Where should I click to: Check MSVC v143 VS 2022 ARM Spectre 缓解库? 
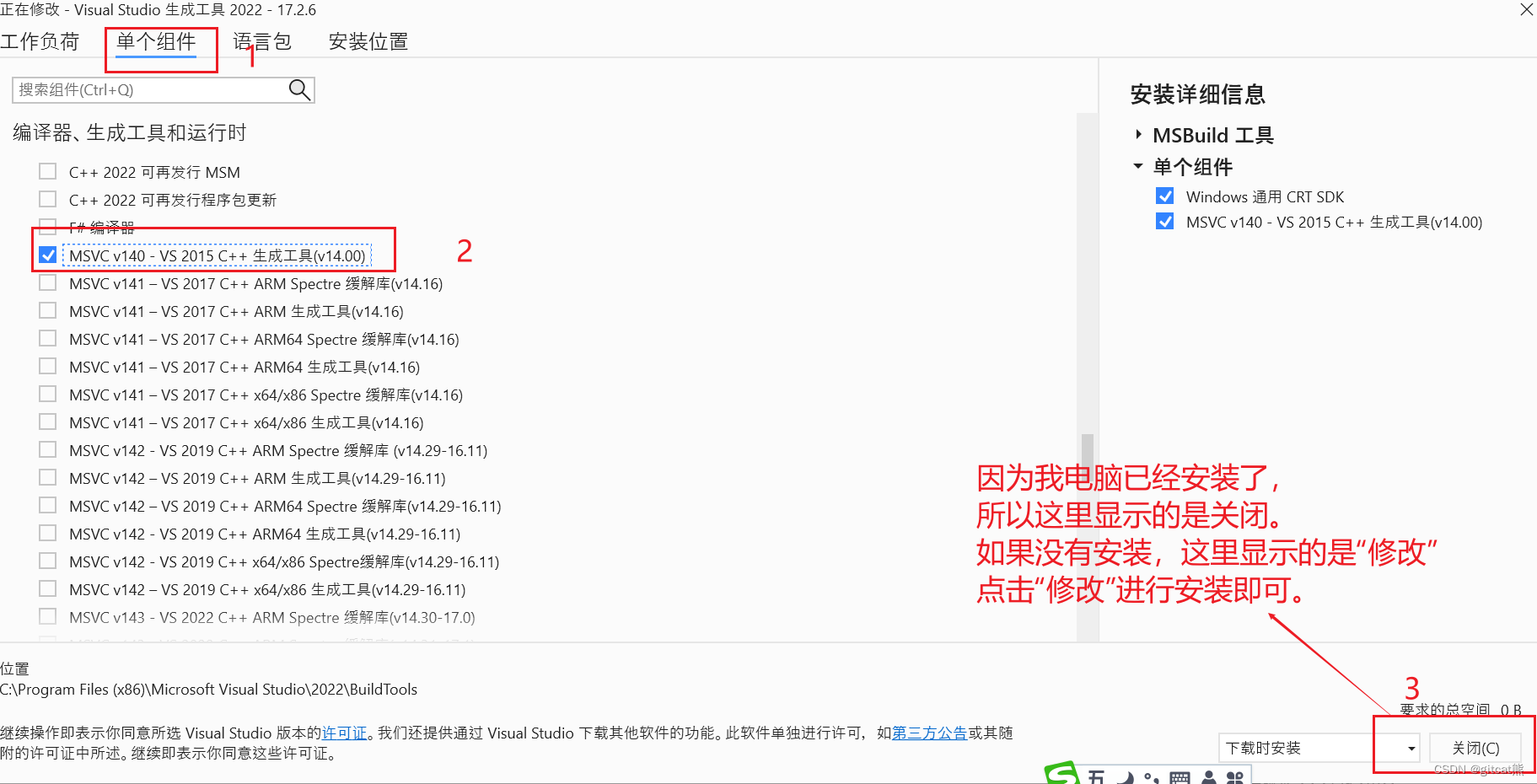pyautogui.click(x=48, y=617)
